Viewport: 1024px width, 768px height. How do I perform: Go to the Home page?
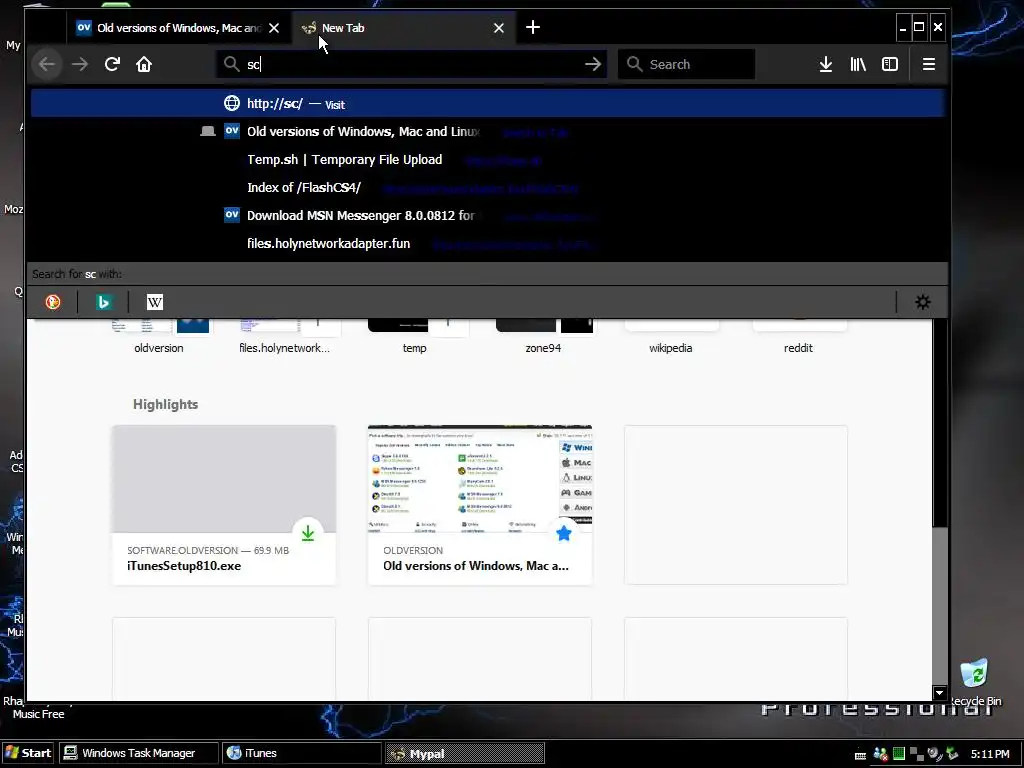(x=144, y=64)
